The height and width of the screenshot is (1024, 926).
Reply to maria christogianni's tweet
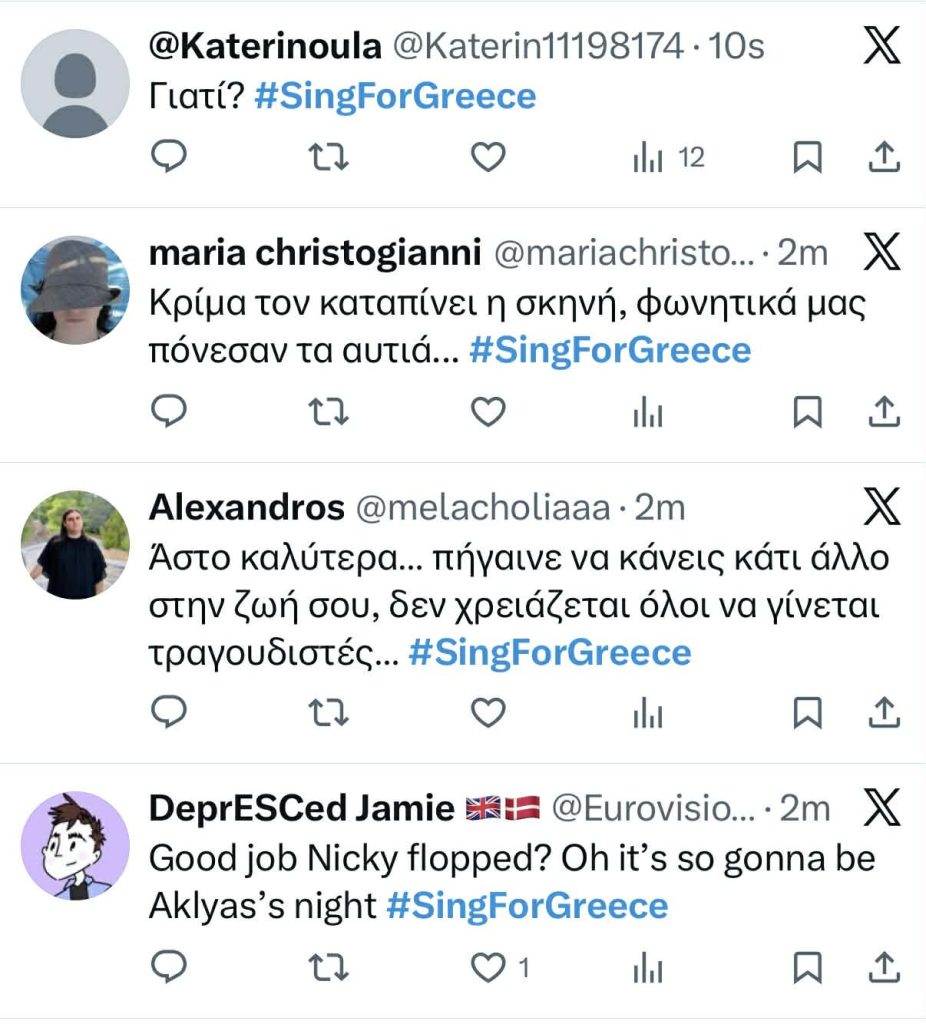[168, 412]
